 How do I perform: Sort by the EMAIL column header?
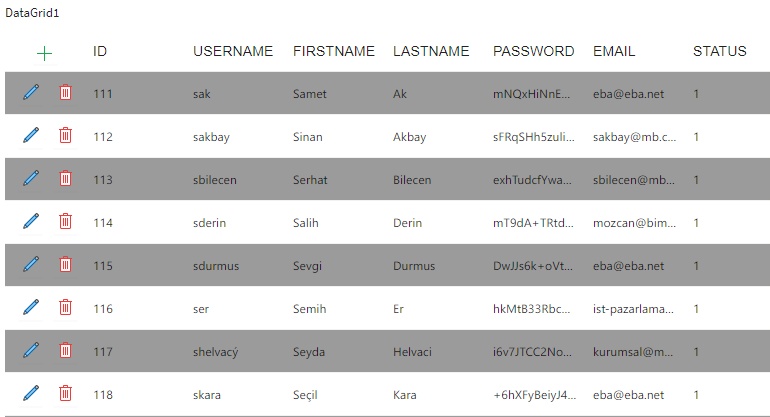pos(614,52)
